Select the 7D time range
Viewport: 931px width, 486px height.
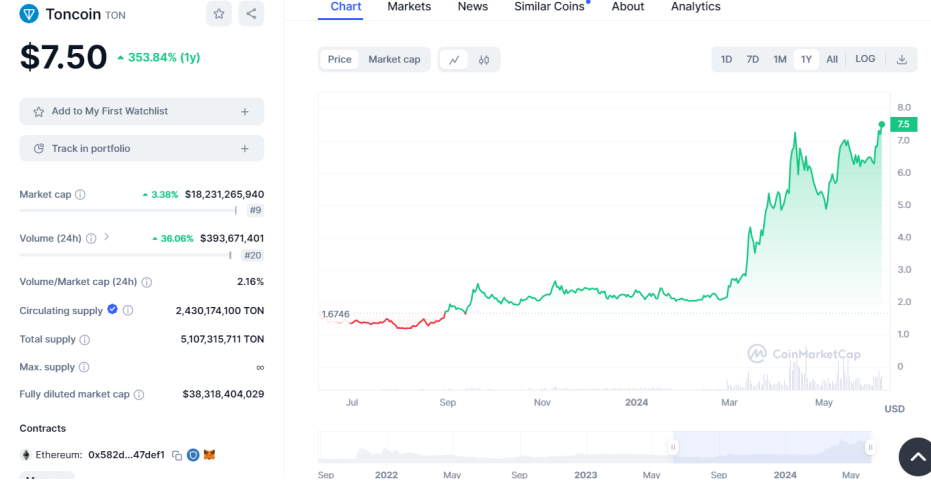752,59
